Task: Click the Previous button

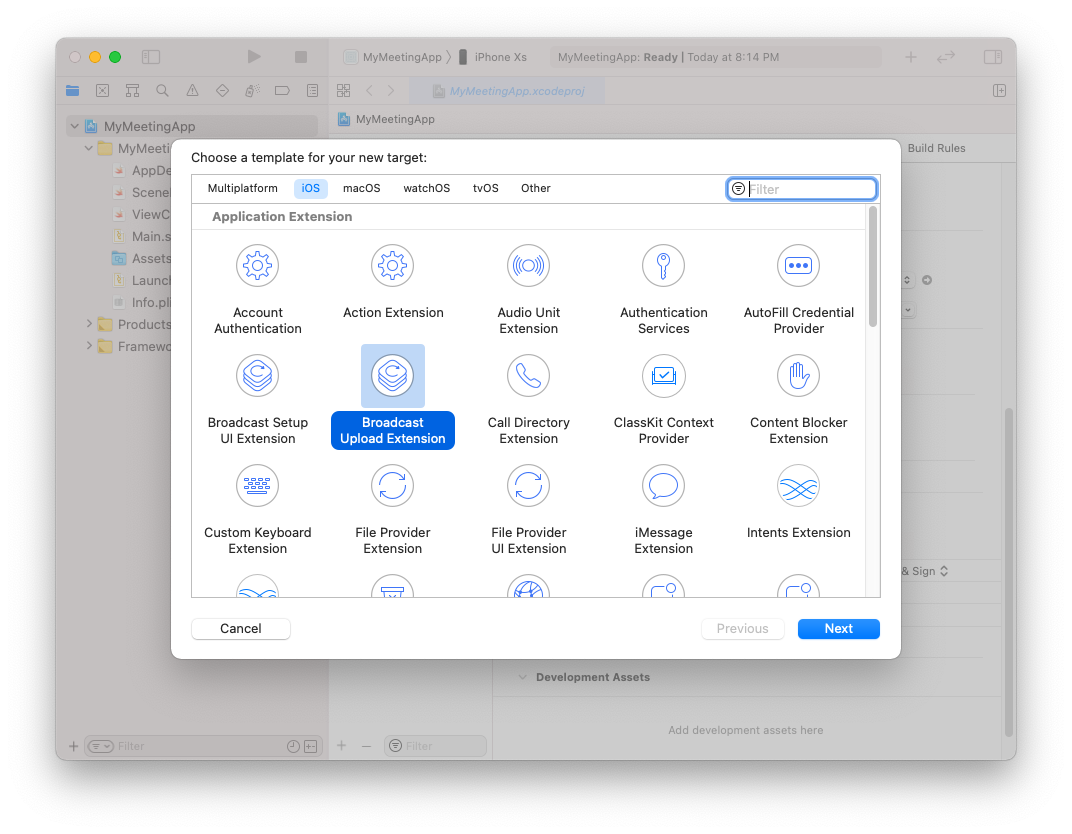Action: tap(742, 628)
